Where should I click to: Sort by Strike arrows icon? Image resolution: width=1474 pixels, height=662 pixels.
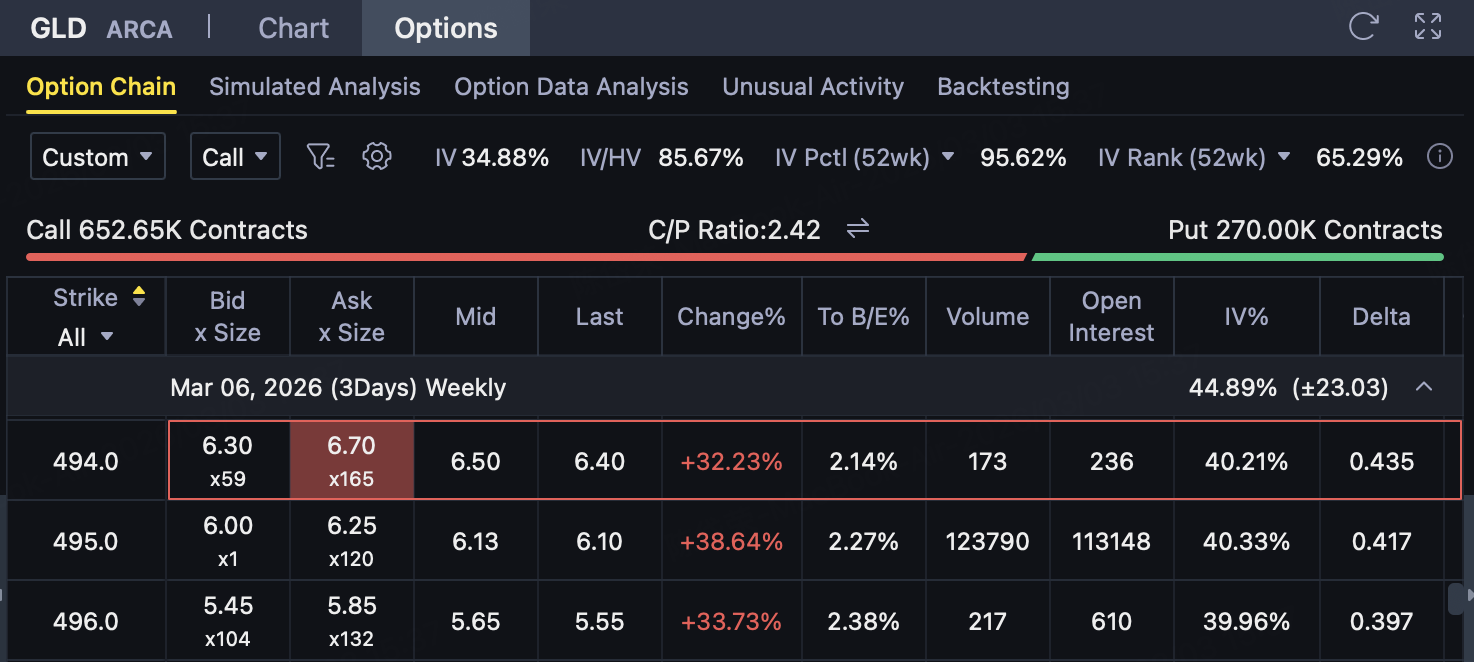pos(139,297)
